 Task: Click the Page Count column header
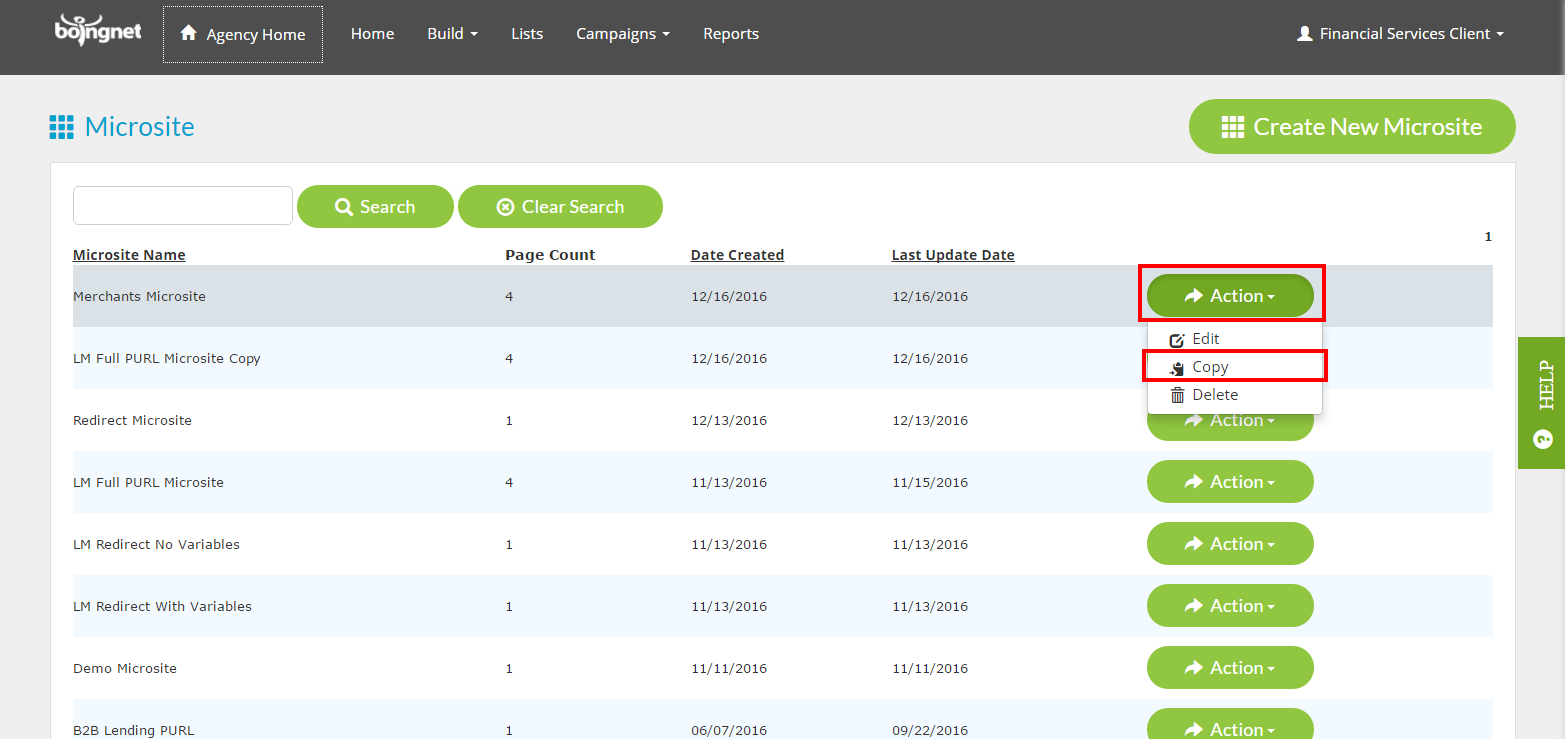click(550, 255)
